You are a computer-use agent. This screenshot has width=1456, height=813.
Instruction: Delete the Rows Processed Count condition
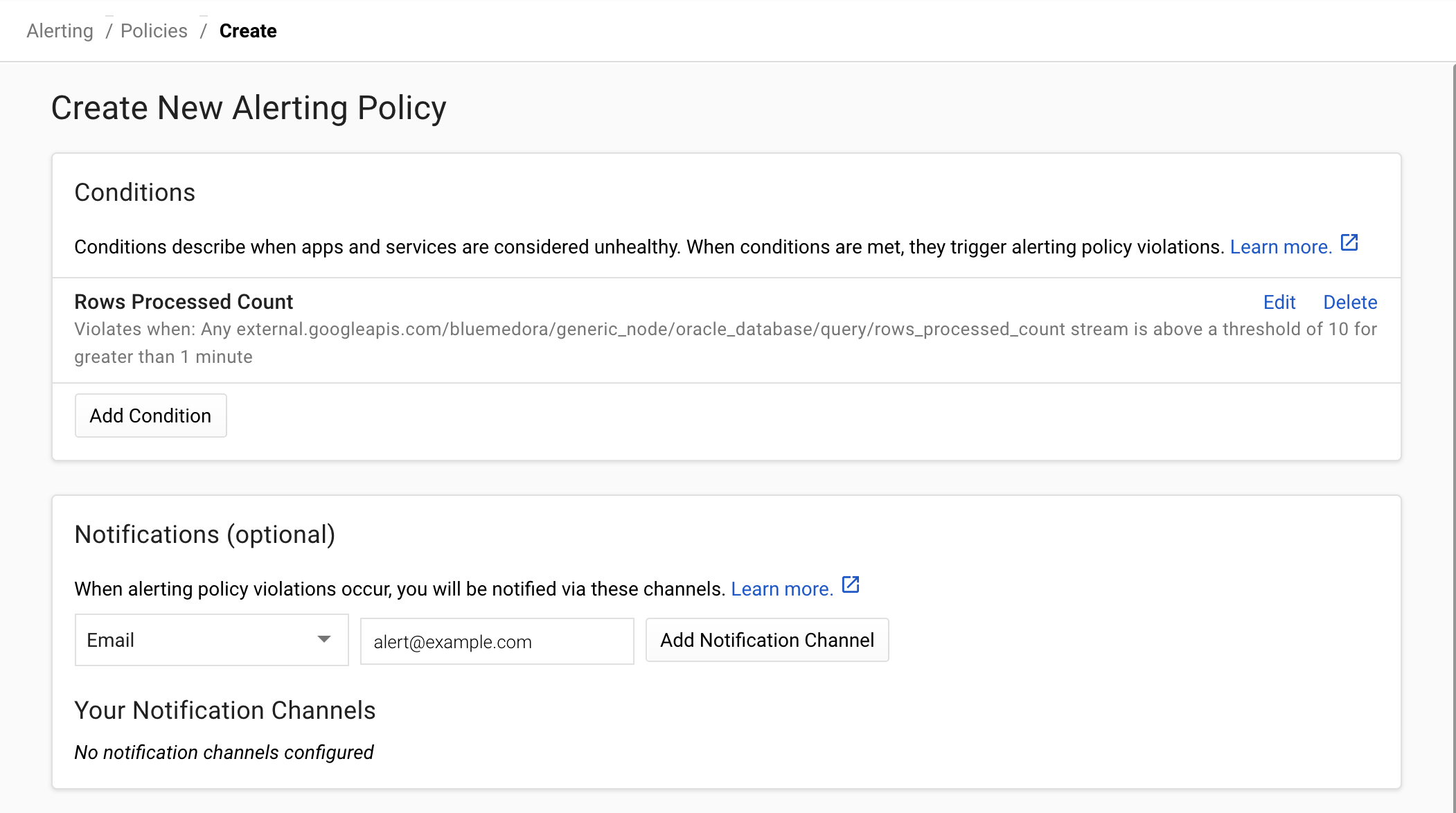[1350, 302]
